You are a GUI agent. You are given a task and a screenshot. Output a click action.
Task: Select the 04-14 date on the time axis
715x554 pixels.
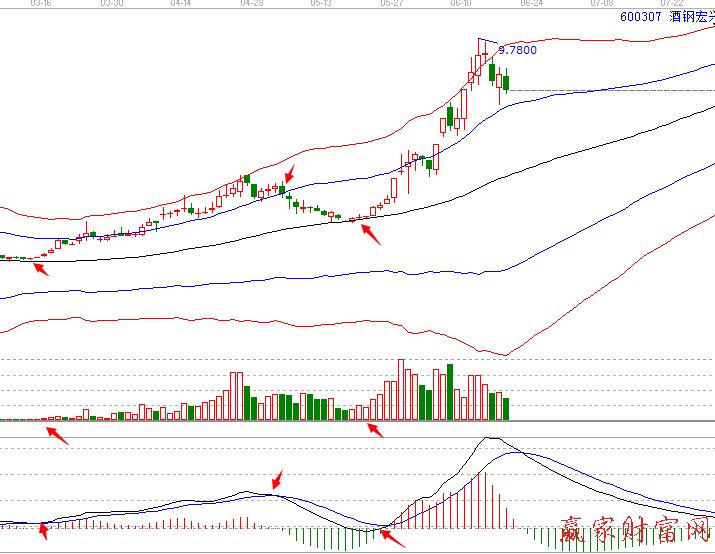pyautogui.click(x=181, y=4)
